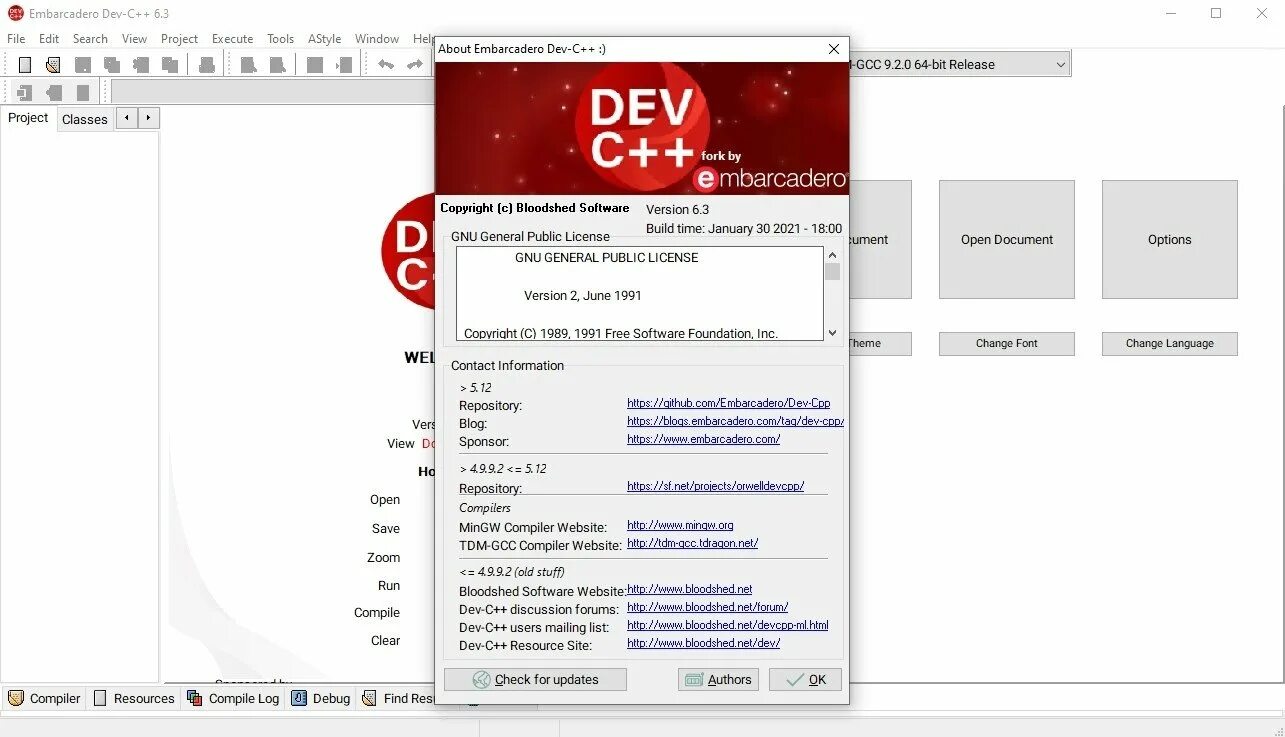The width and height of the screenshot is (1285, 737).
Task: Open the compiler set dropdown showing GCC 9.2.0
Action: click(958, 65)
